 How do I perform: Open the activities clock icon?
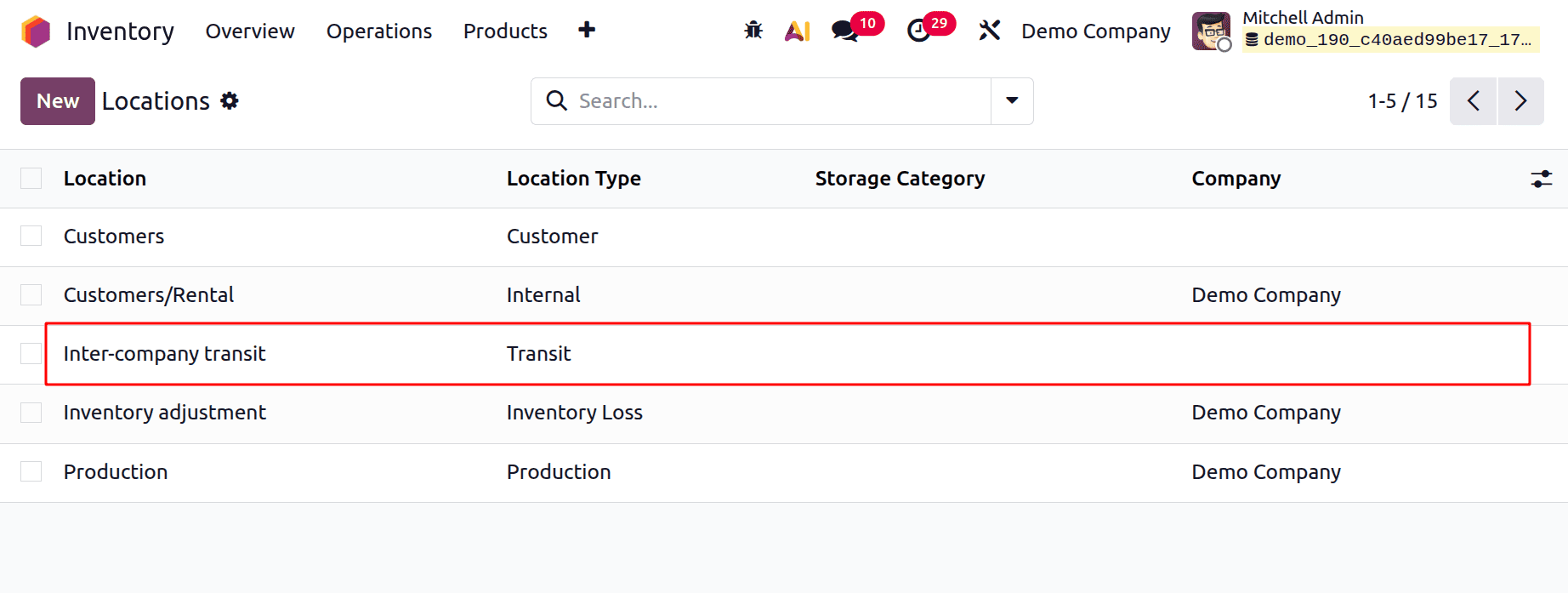tap(918, 31)
